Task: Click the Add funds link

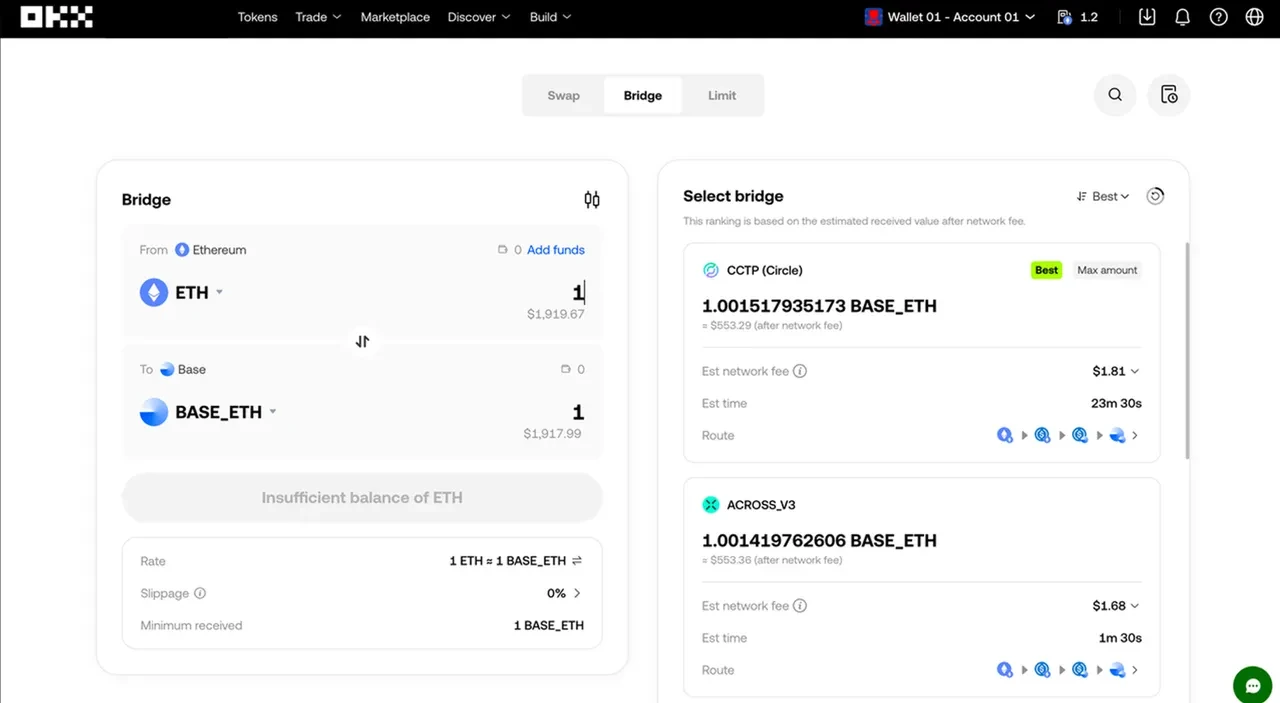Action: point(556,250)
